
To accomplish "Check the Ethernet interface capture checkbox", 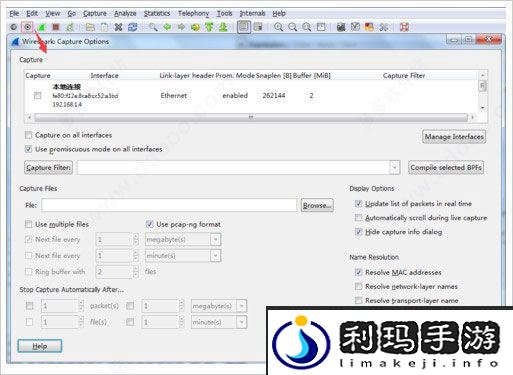I will [x=38, y=96].
